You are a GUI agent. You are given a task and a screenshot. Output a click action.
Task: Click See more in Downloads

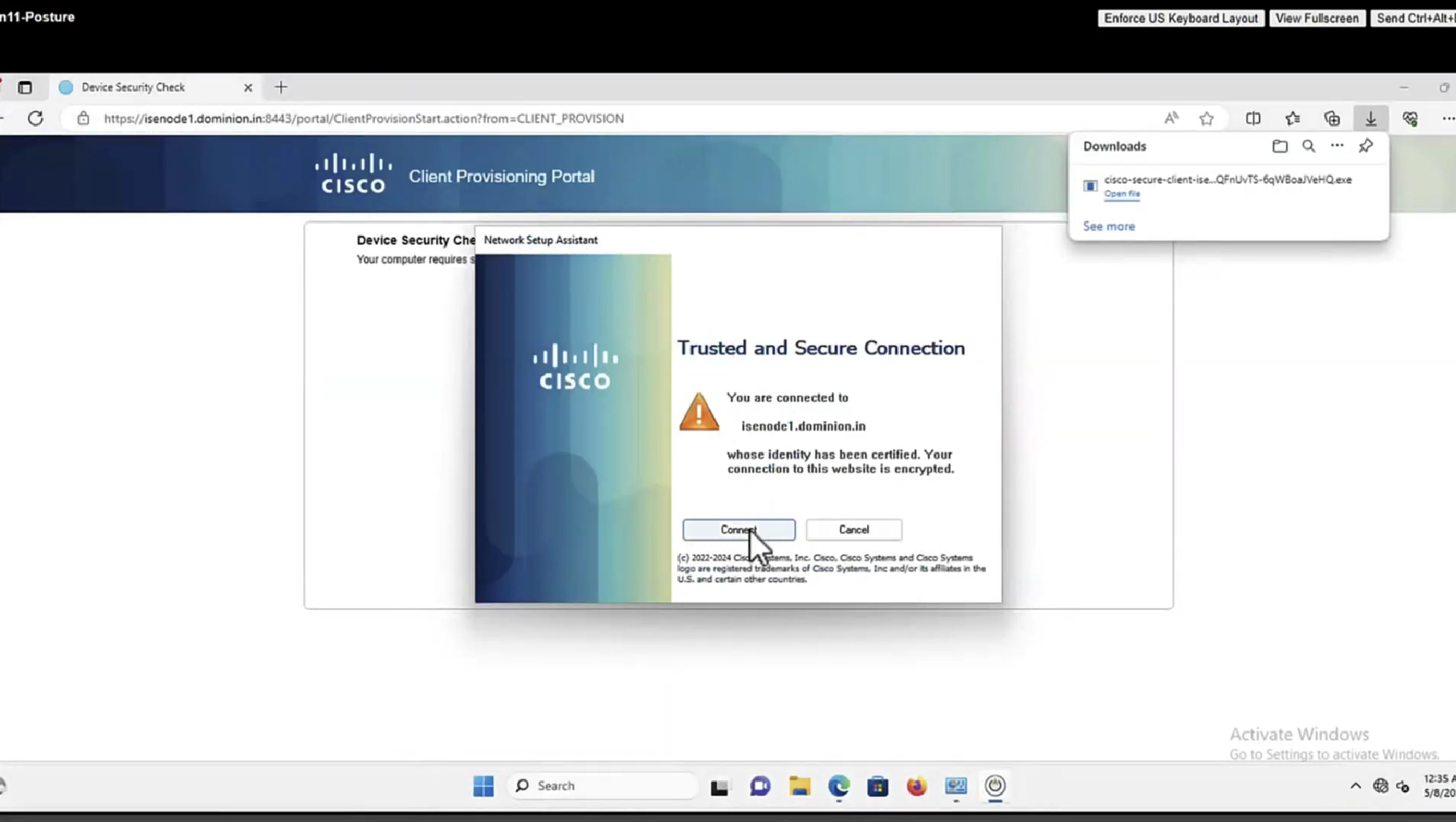click(1108, 226)
